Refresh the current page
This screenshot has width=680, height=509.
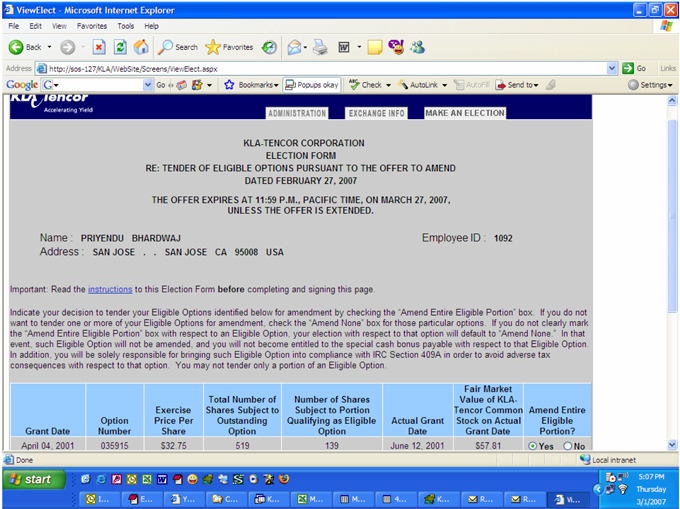coord(120,47)
